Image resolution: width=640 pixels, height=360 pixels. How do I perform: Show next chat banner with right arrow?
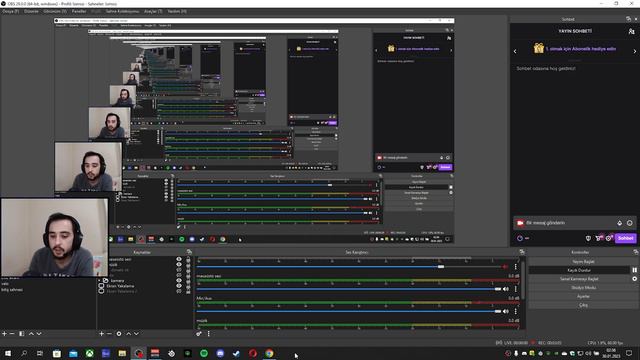(x=635, y=51)
